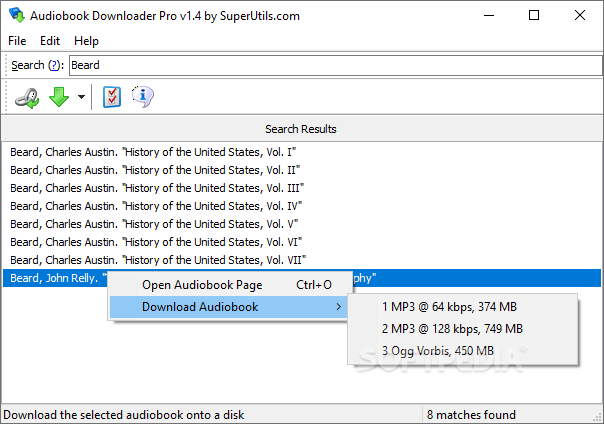Select History of the United States, Vol. VI
Screen dimensions: 604x424
pos(156,242)
